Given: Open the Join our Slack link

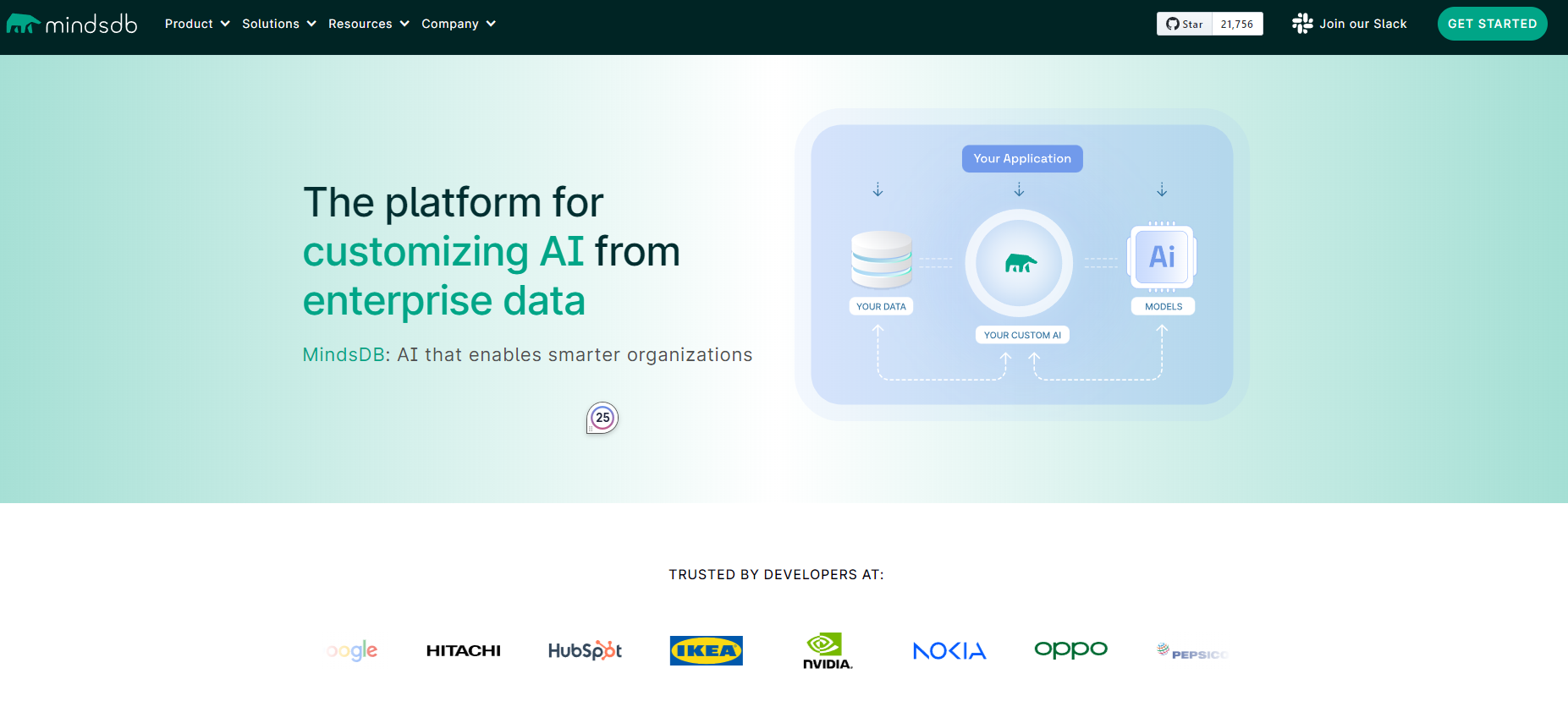Looking at the screenshot, I should click(1362, 24).
